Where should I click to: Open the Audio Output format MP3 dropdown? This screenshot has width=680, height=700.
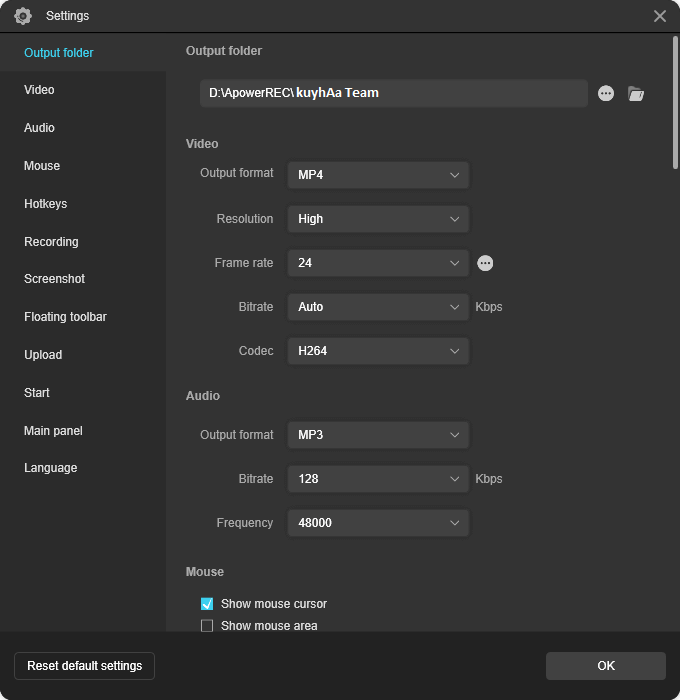point(378,435)
